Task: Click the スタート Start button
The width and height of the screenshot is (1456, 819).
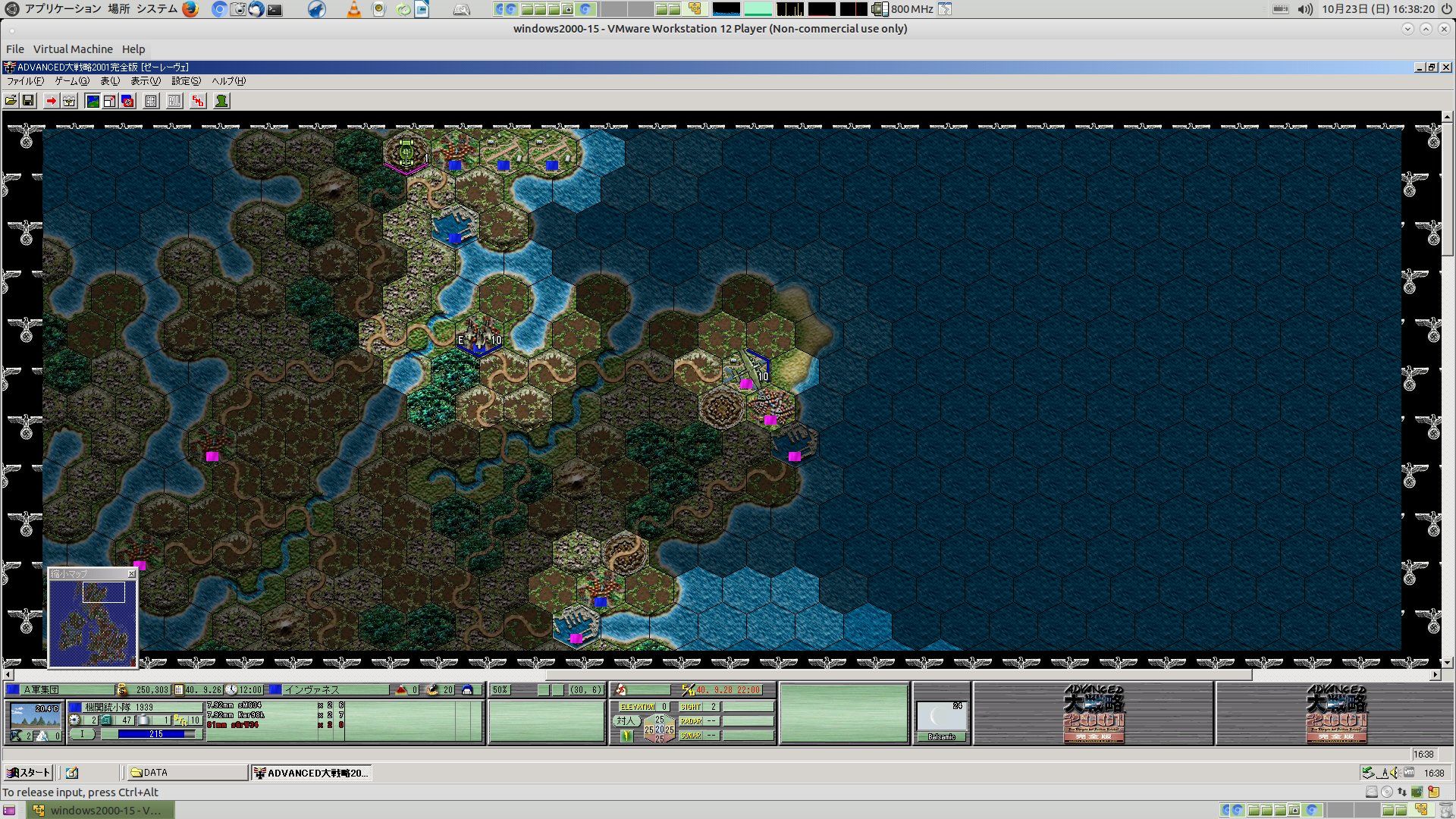Action: (28, 773)
